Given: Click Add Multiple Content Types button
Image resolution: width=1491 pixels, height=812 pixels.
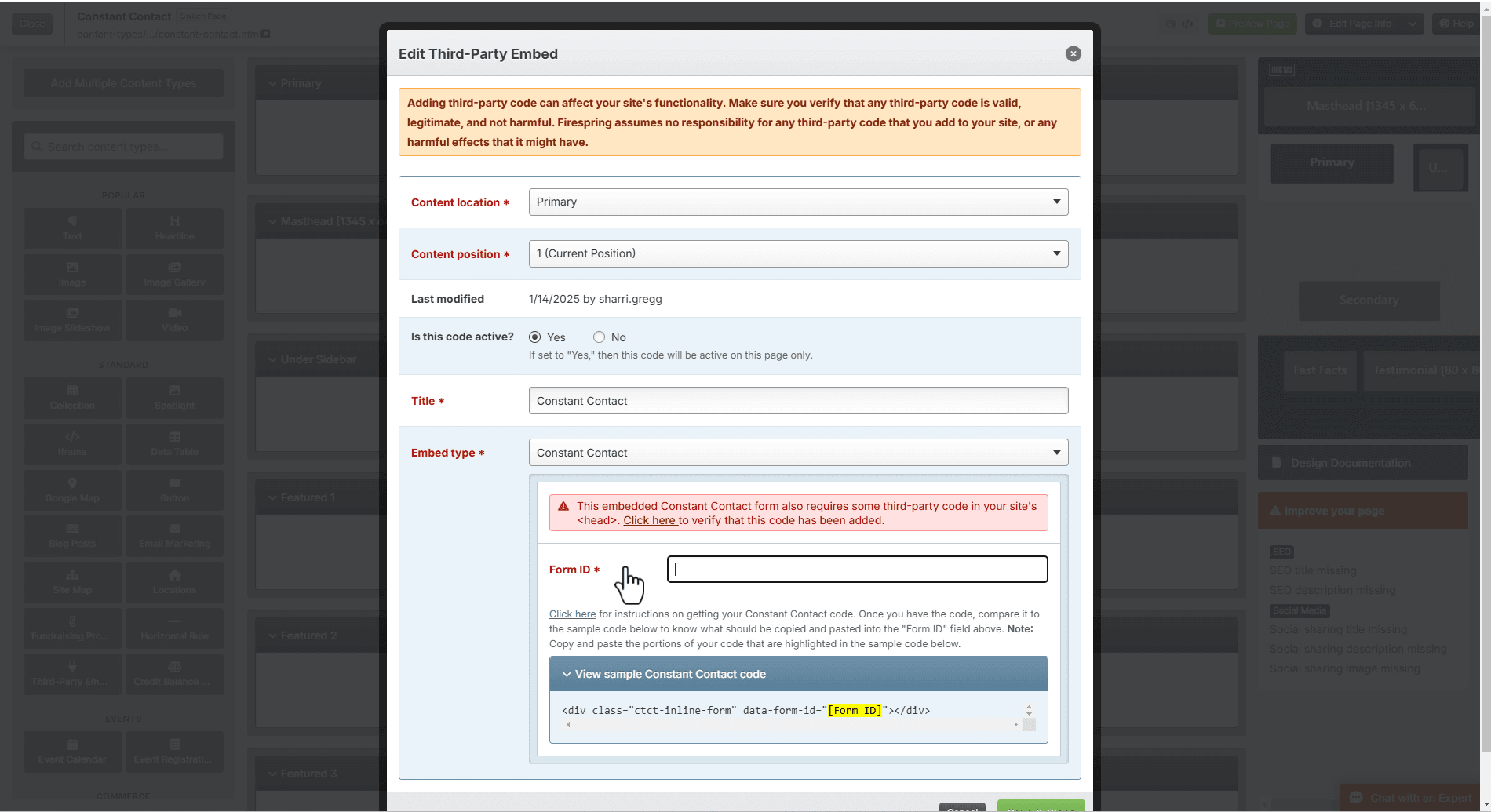Looking at the screenshot, I should click(123, 83).
